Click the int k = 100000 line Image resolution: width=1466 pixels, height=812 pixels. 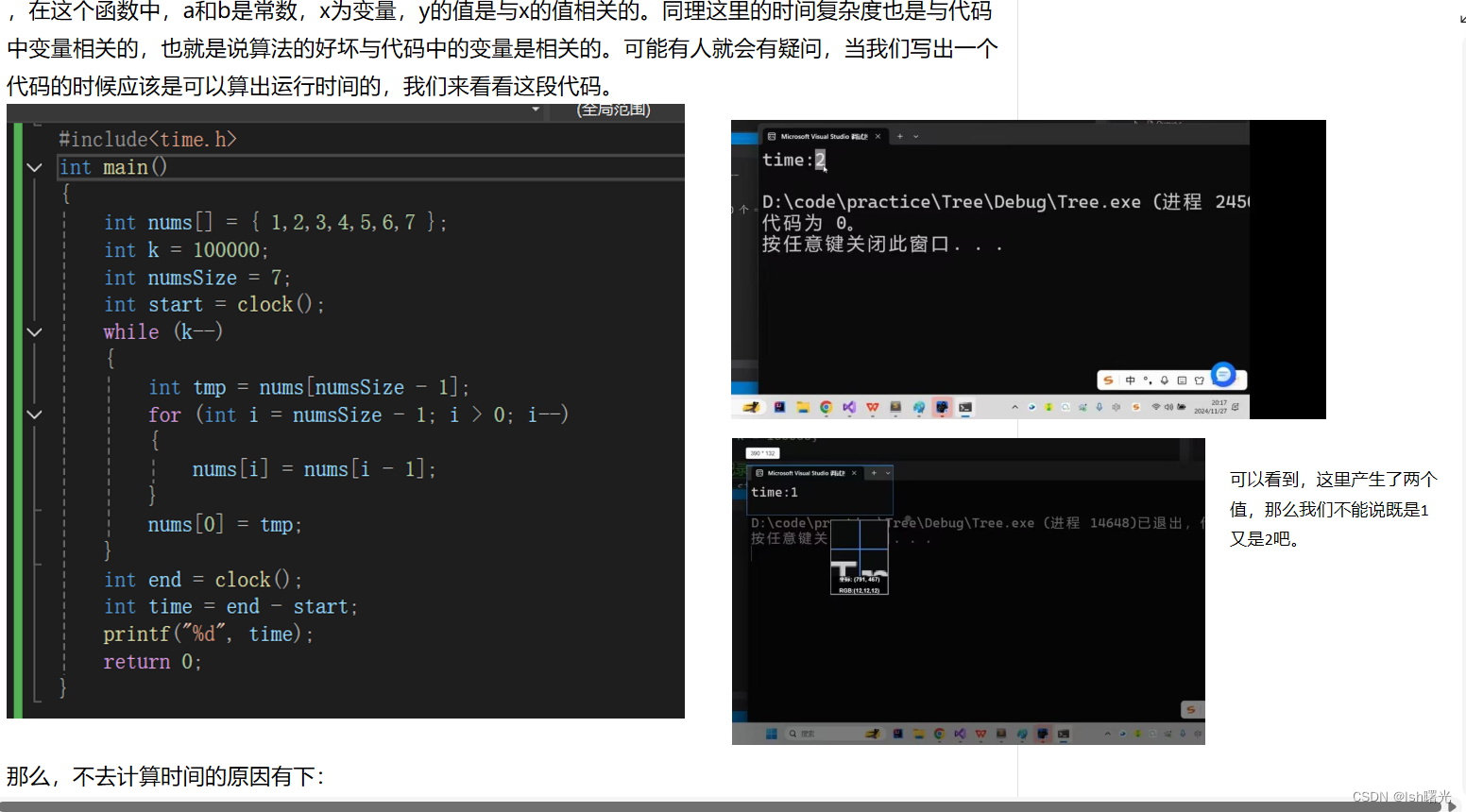[x=186, y=250]
